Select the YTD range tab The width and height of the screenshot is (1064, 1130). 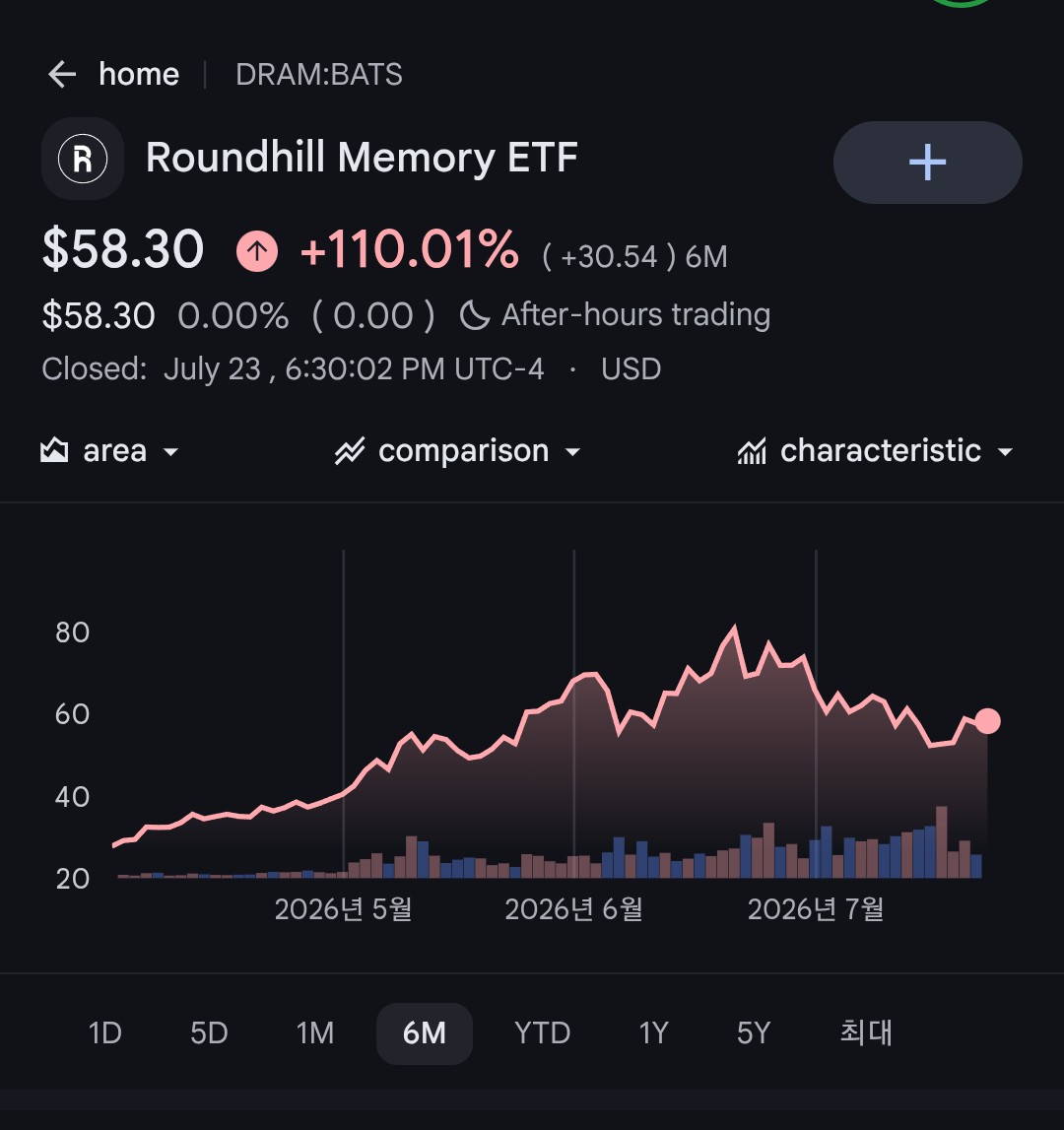pyautogui.click(x=542, y=1032)
